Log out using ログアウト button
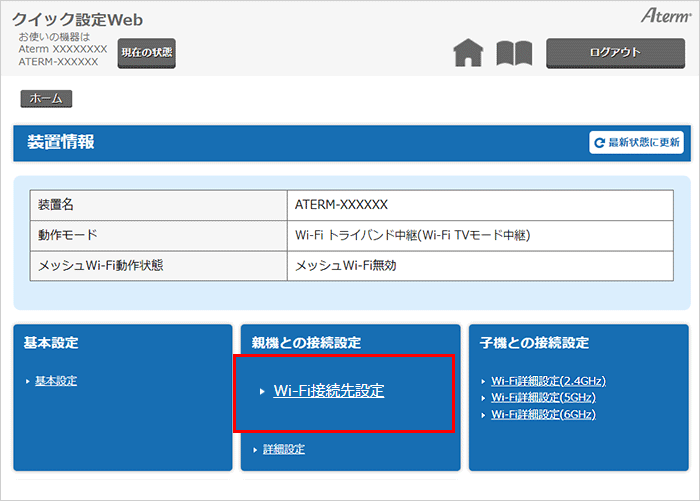 click(614, 53)
